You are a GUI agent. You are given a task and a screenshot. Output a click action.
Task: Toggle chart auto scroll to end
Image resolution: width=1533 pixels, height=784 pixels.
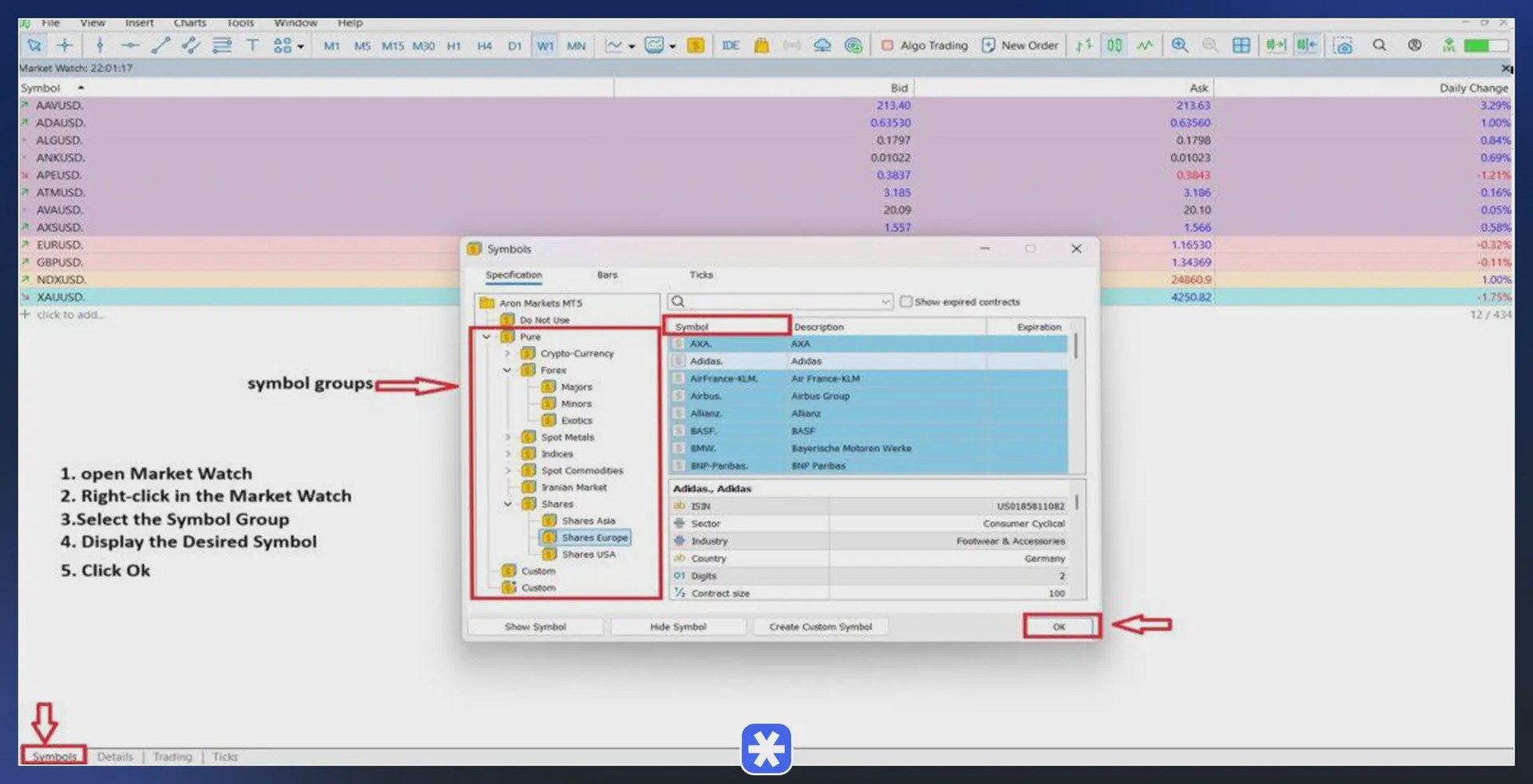(1276, 46)
